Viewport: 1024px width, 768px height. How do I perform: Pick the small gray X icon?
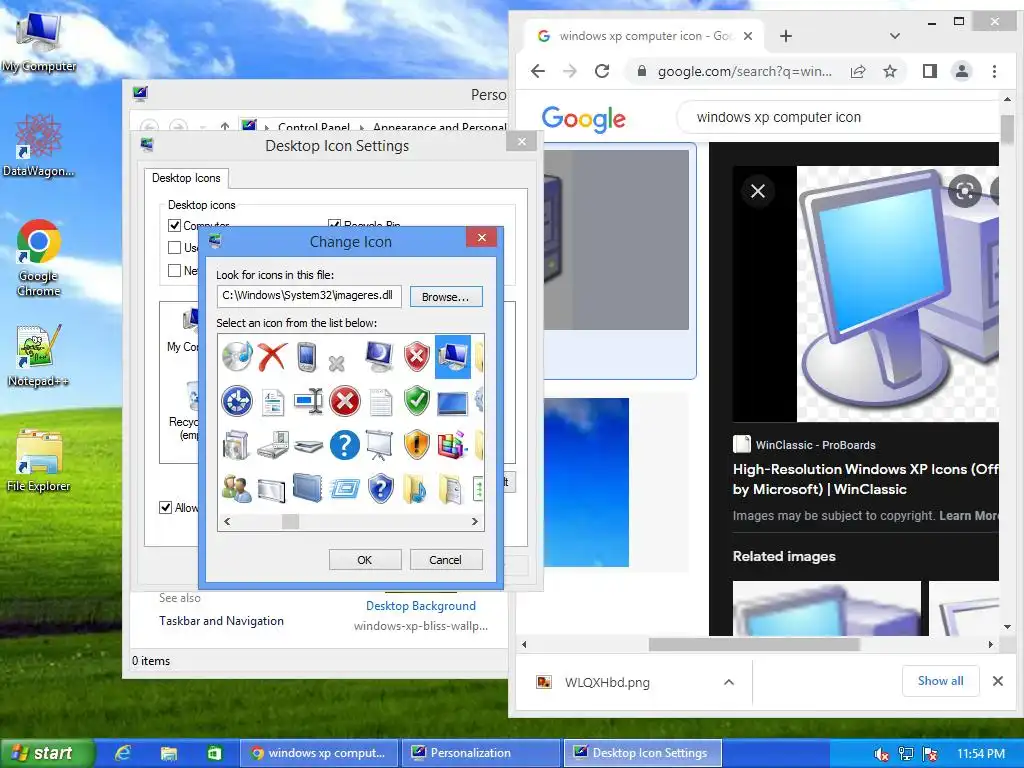(x=337, y=363)
